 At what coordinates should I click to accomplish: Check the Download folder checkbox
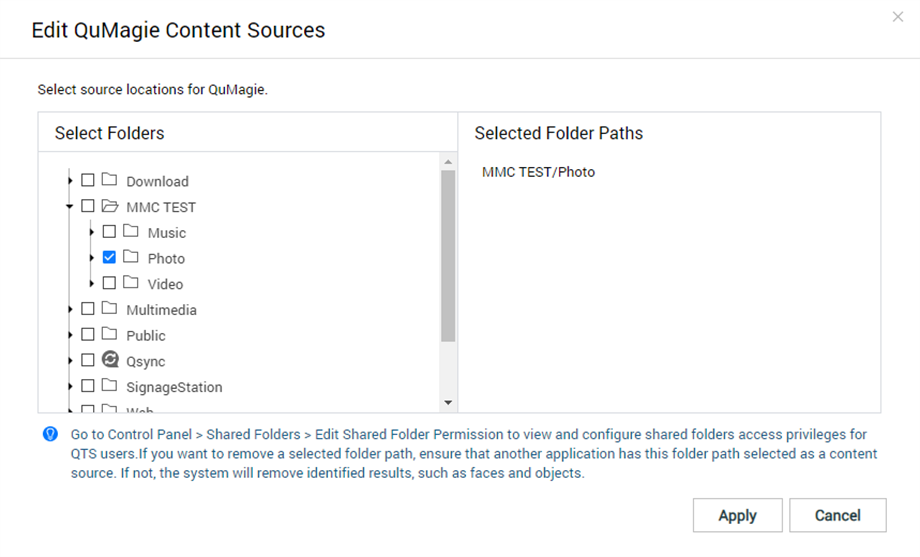[x=88, y=181]
